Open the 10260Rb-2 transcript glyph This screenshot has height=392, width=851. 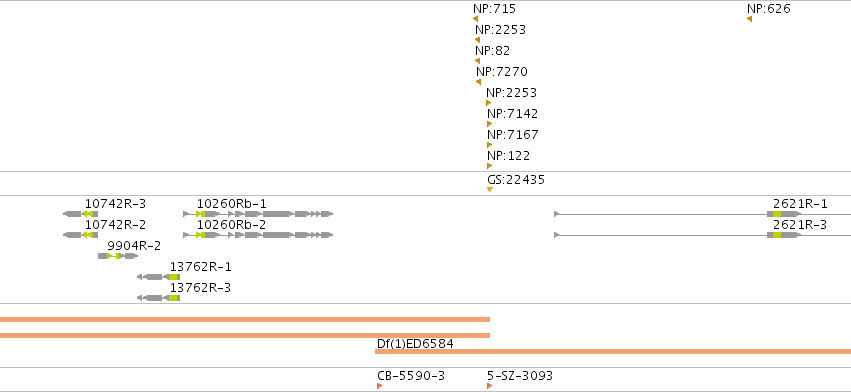click(258, 235)
